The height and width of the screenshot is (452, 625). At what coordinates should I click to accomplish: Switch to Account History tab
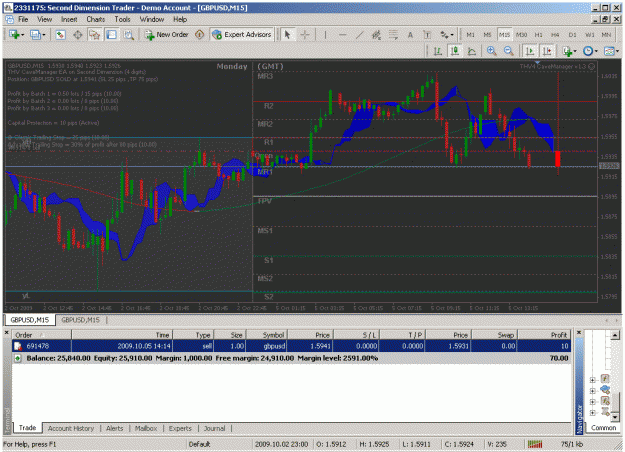(71, 428)
